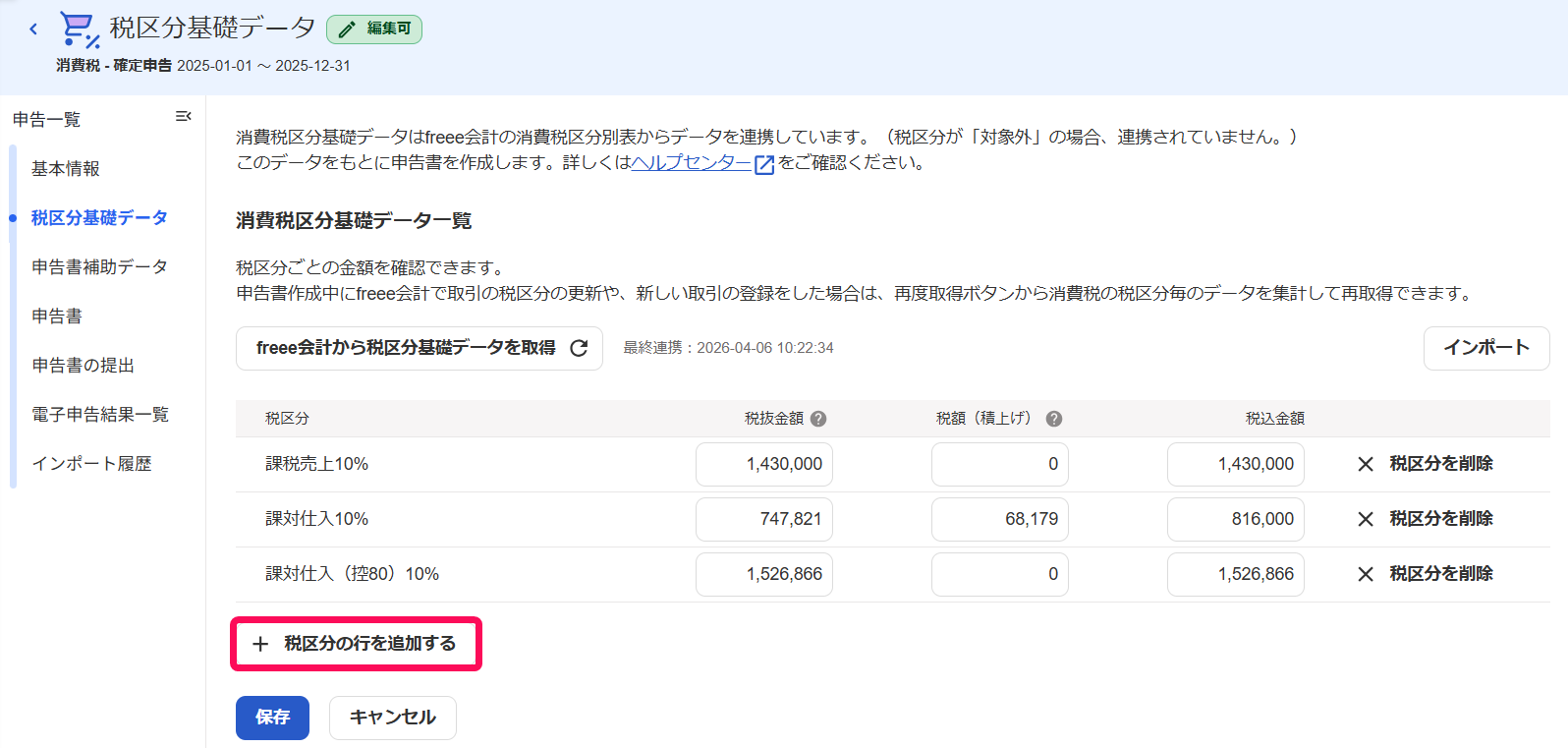Open the ヘルプセンター link

coord(691,163)
